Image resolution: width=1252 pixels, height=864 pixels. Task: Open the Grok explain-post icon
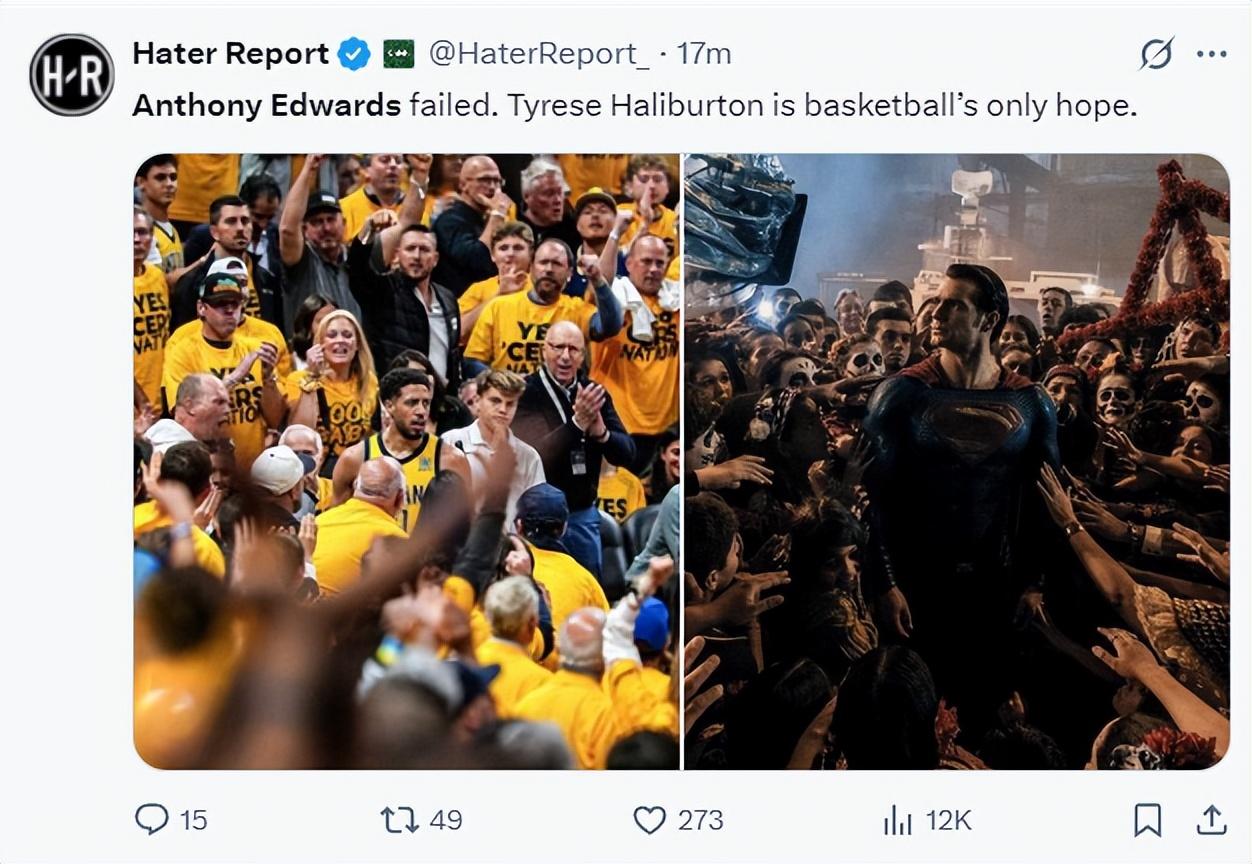coord(1156,54)
